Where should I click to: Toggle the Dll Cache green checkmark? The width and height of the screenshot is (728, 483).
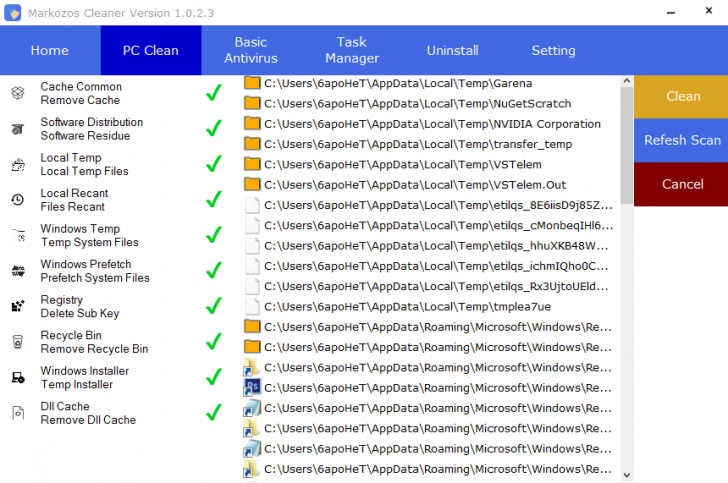tap(213, 413)
